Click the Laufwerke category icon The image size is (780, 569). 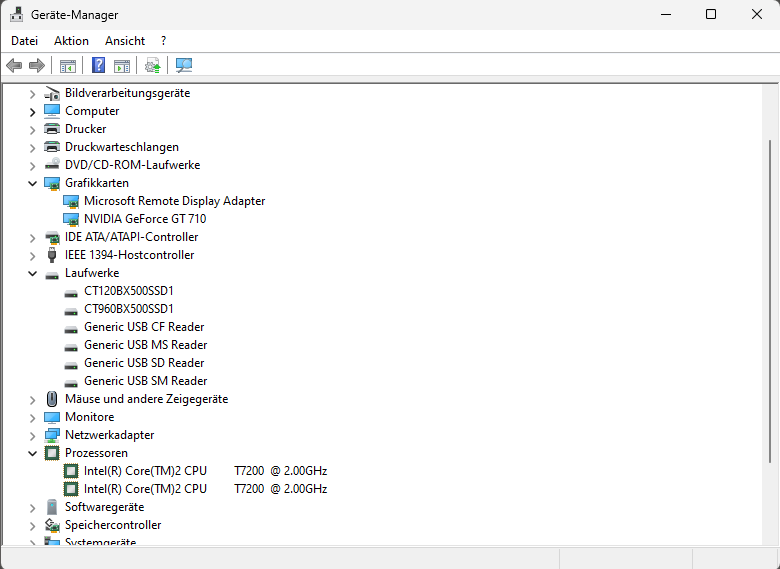(52, 274)
